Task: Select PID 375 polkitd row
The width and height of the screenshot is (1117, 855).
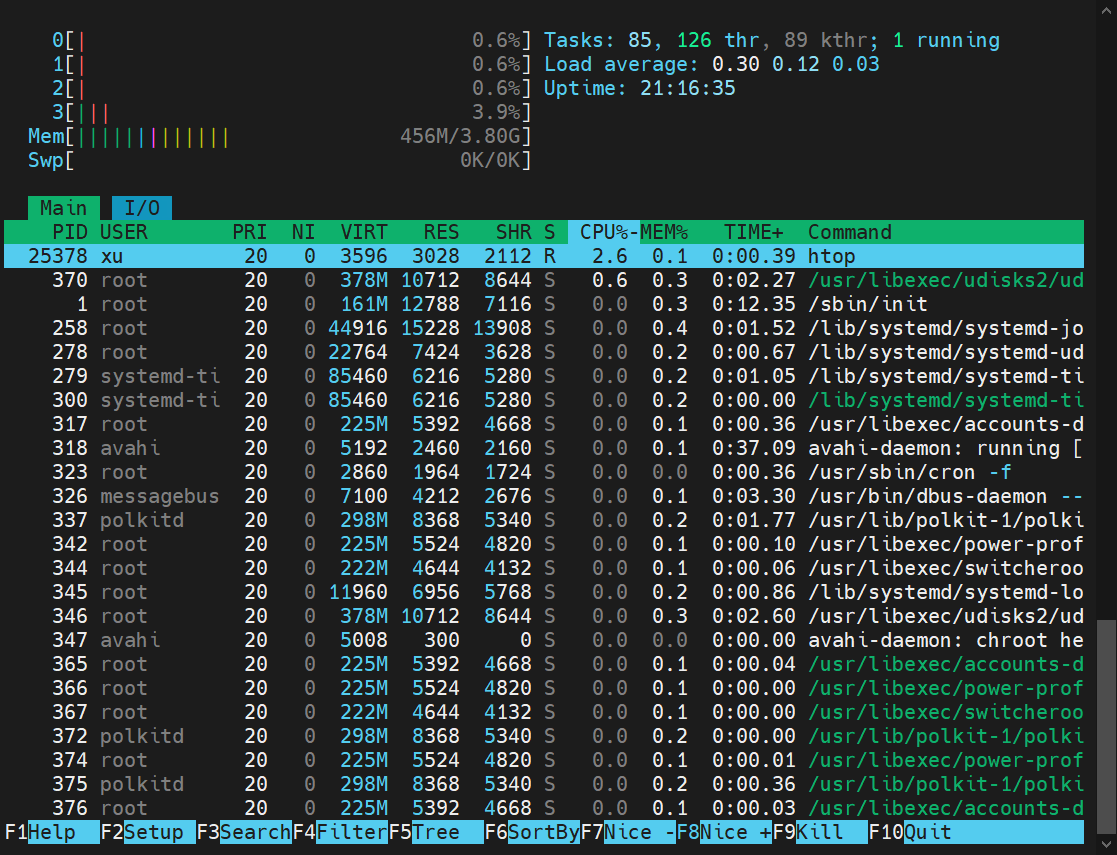Action: point(544,784)
